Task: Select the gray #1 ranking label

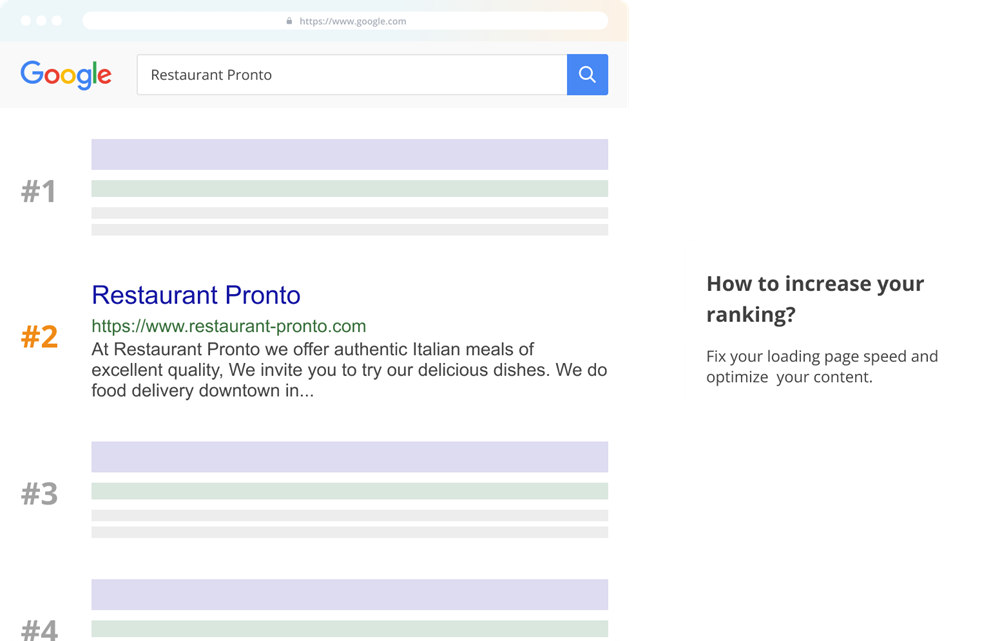Action: [x=39, y=191]
